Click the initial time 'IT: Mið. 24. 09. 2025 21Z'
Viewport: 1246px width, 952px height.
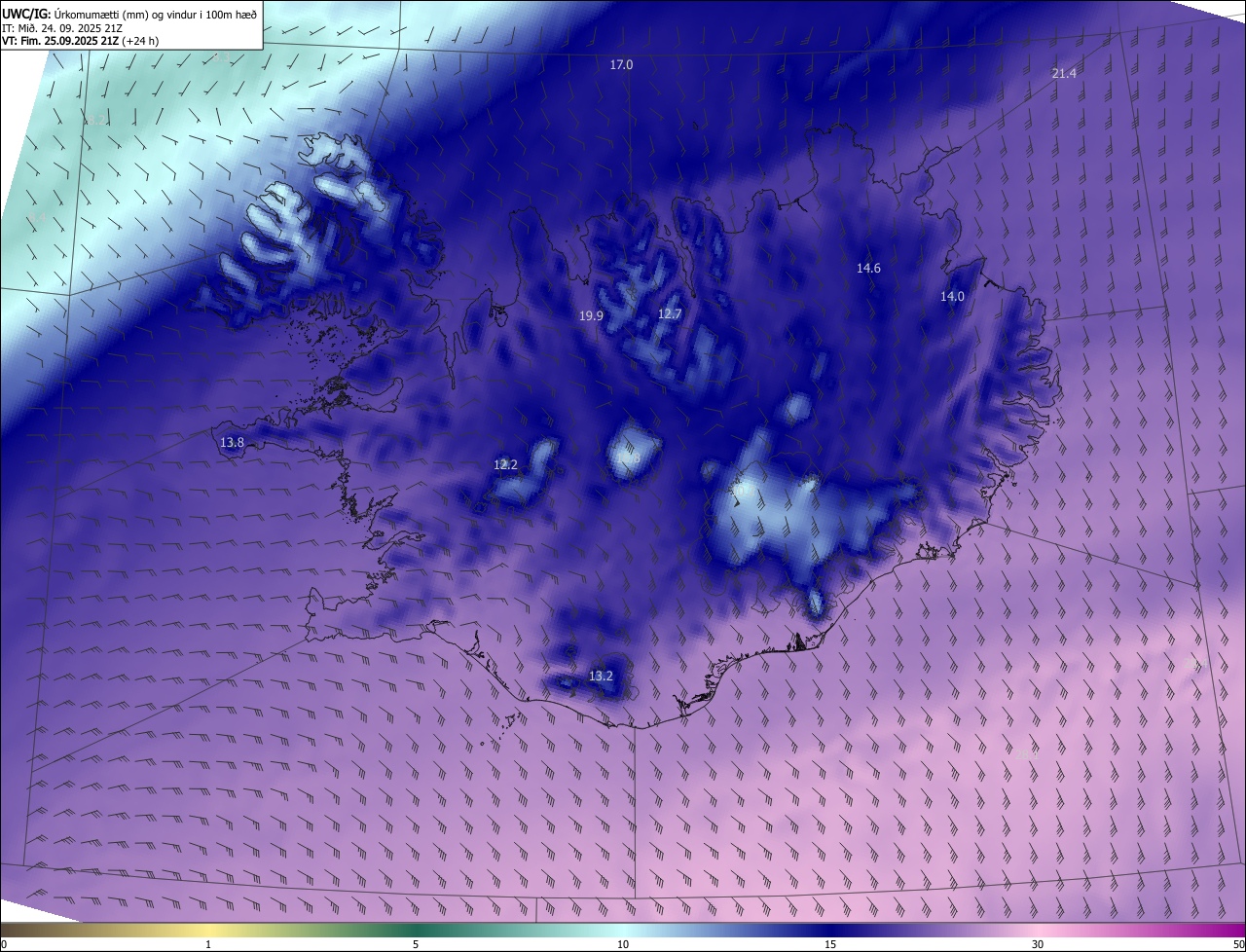coord(61,27)
